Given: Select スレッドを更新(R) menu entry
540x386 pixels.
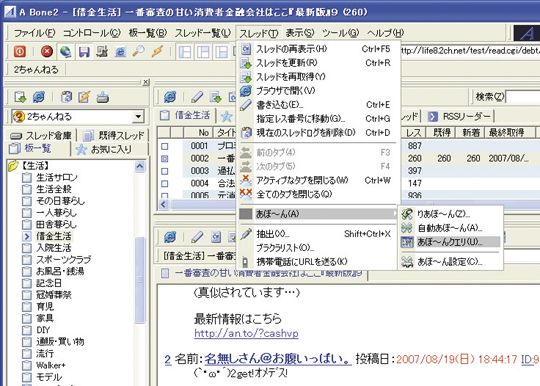Looking at the screenshot, I should [x=319, y=63].
